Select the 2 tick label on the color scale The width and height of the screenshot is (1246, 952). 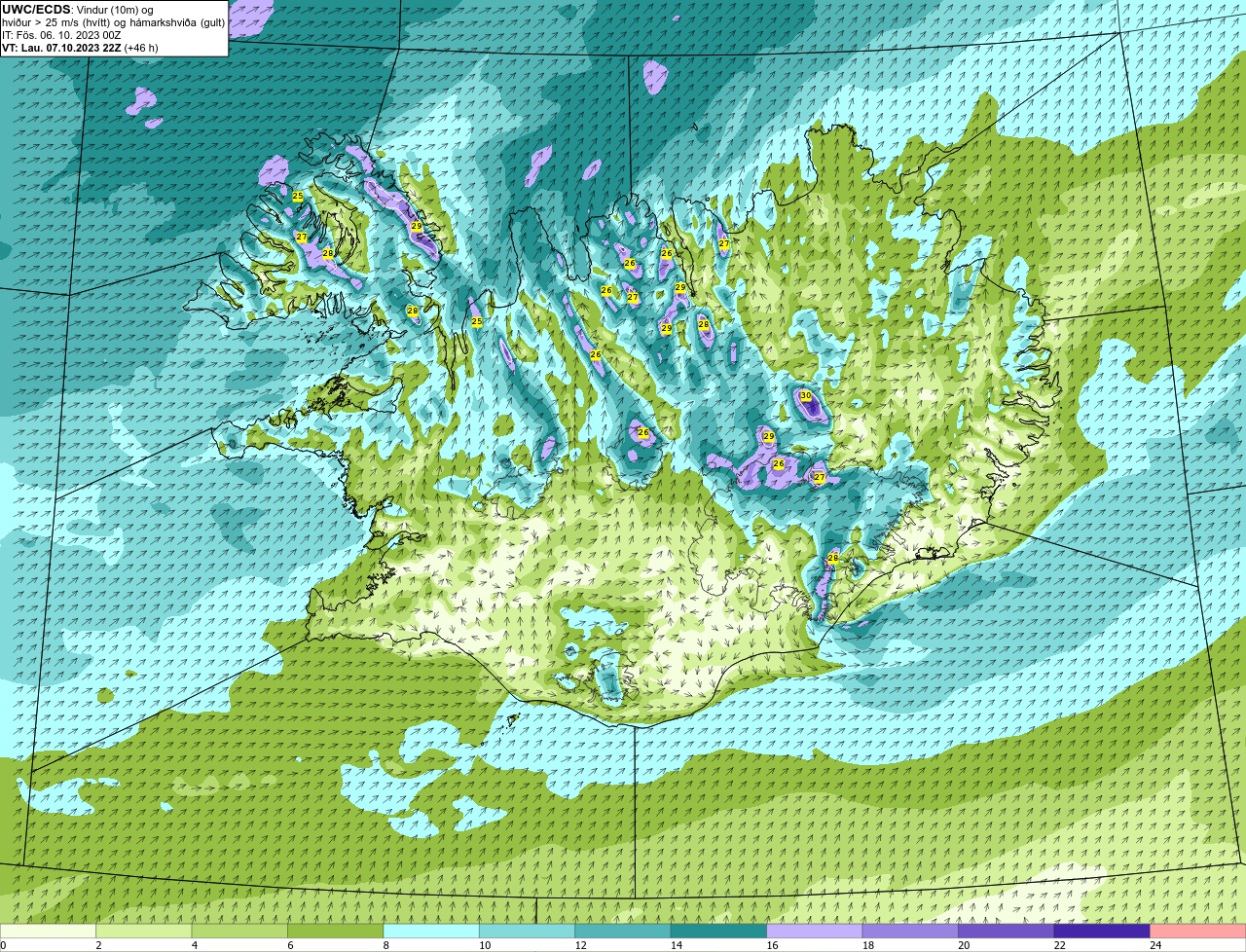click(98, 945)
